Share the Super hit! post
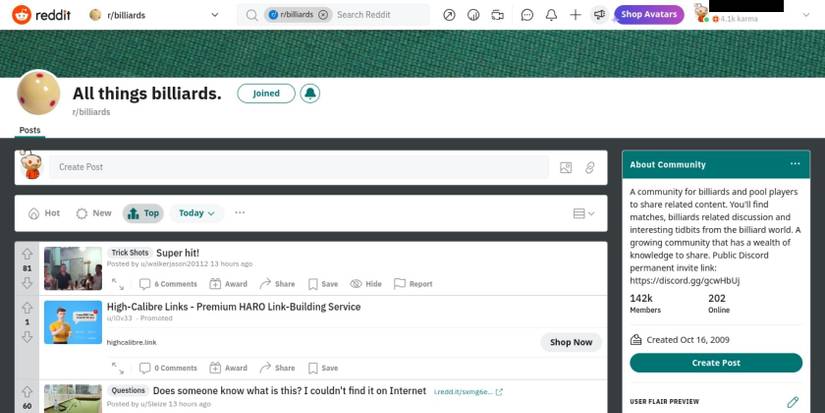 [277, 284]
